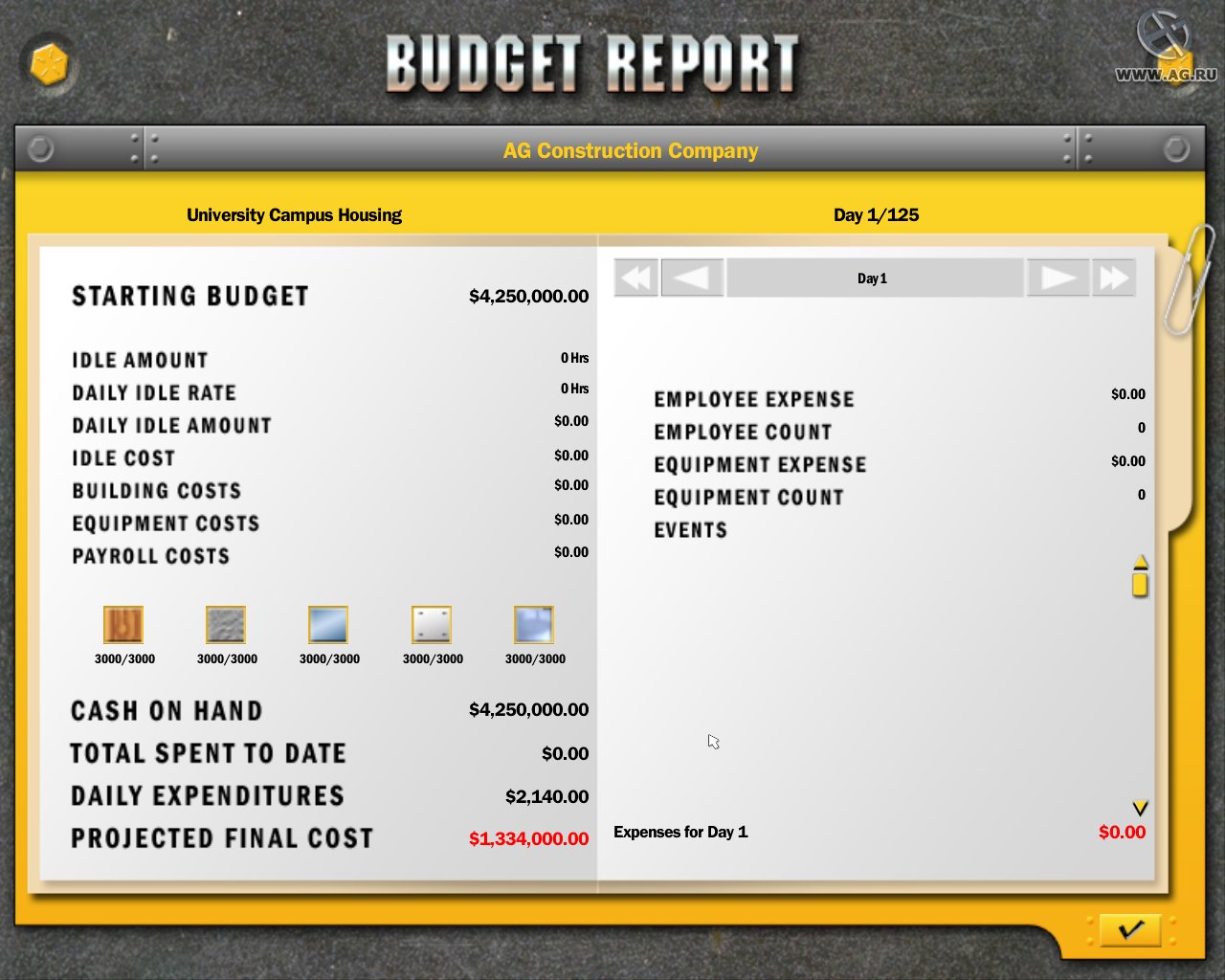Screen dimensions: 1225x980
Task: Go to next day arrow
Action: point(1058,278)
